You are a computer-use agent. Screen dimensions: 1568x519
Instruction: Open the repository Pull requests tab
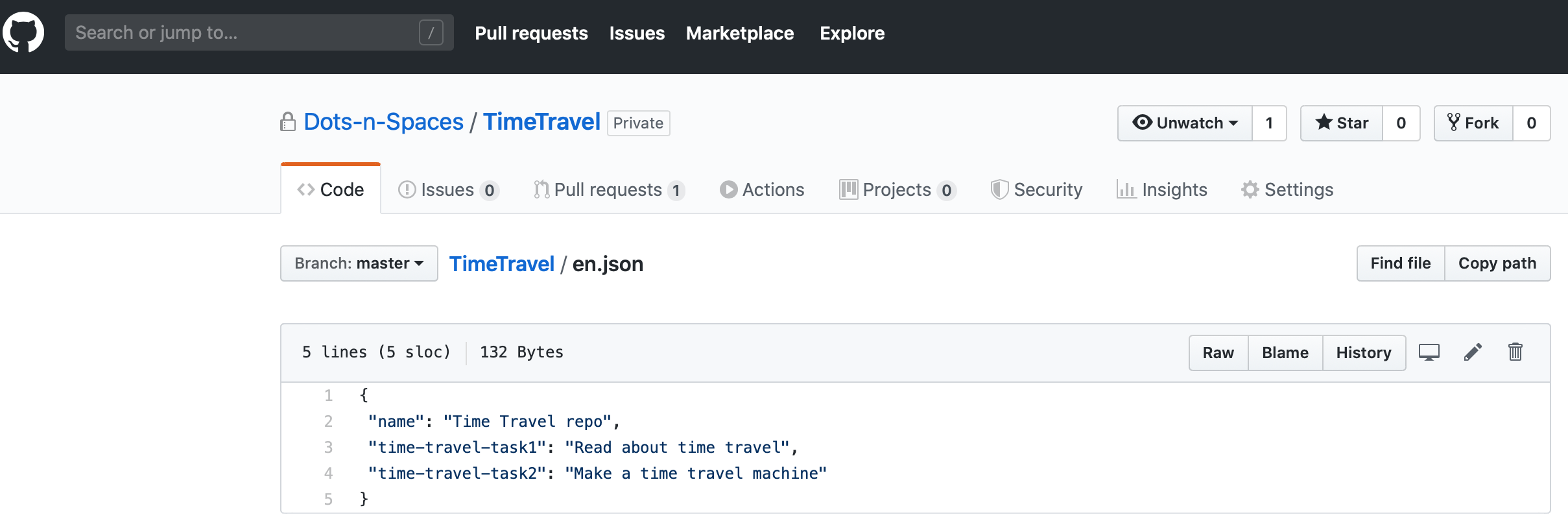tap(608, 189)
